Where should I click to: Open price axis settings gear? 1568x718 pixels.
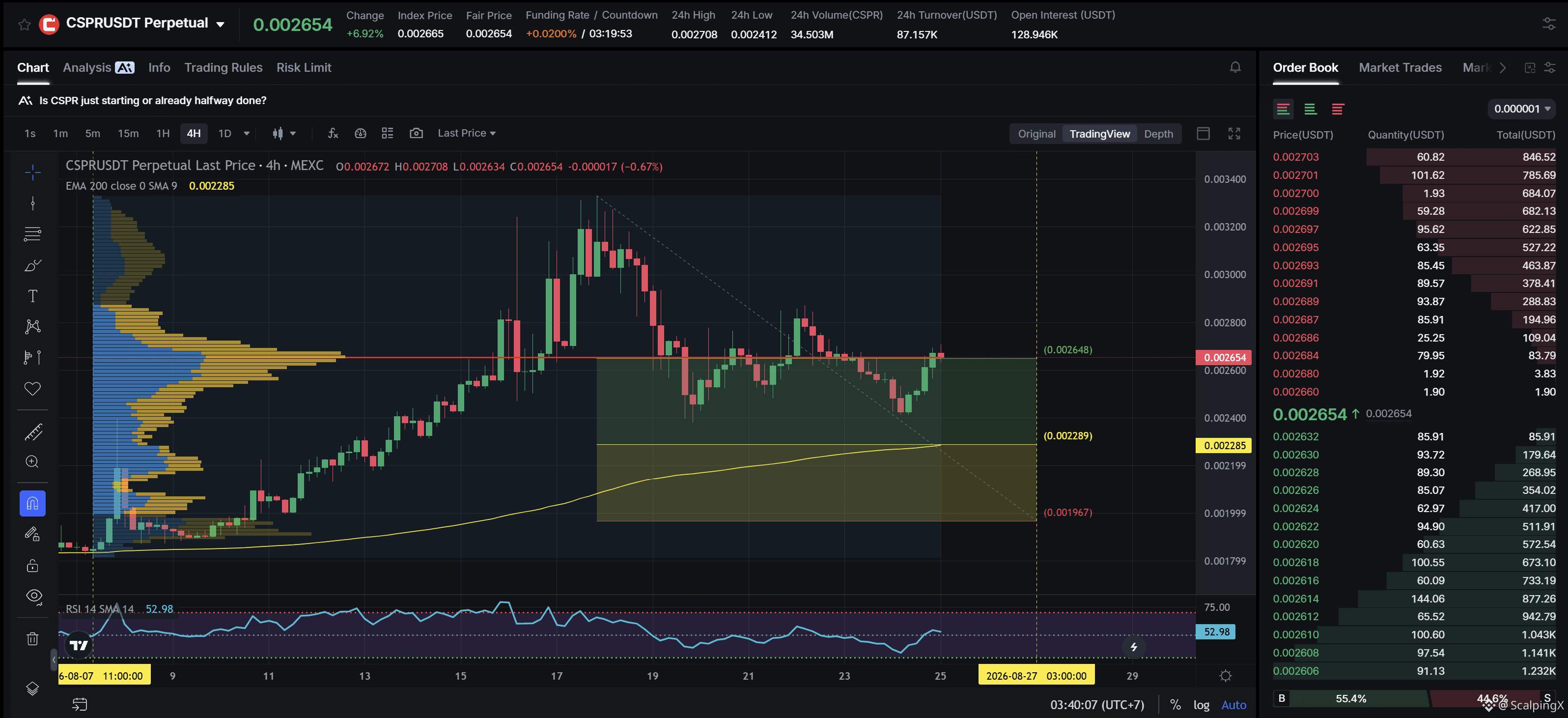click(1226, 676)
